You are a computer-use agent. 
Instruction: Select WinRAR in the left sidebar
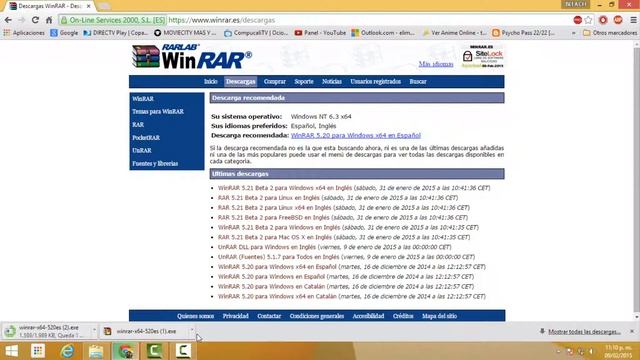coord(143,99)
